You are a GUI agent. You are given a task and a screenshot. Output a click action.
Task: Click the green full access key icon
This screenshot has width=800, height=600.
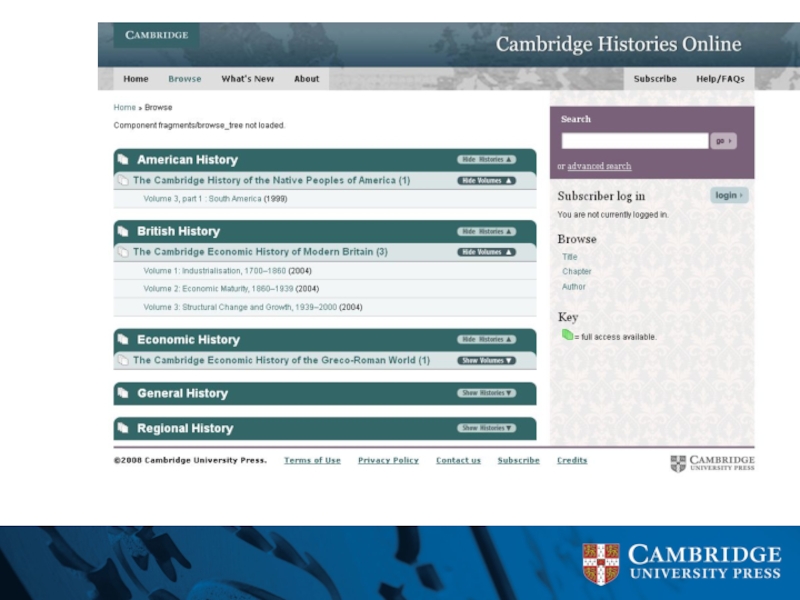click(x=567, y=335)
